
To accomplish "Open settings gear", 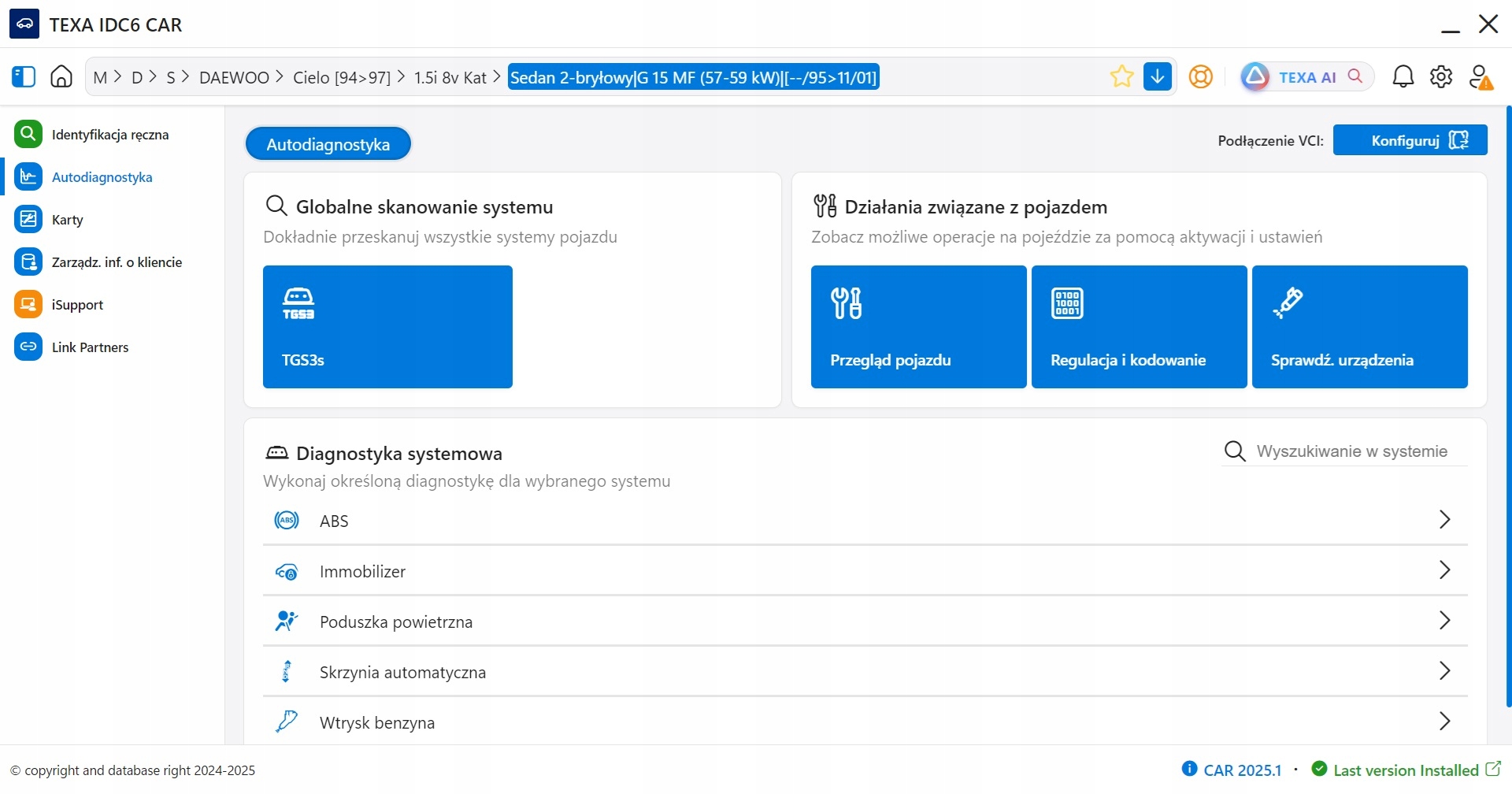I will 1441,76.
